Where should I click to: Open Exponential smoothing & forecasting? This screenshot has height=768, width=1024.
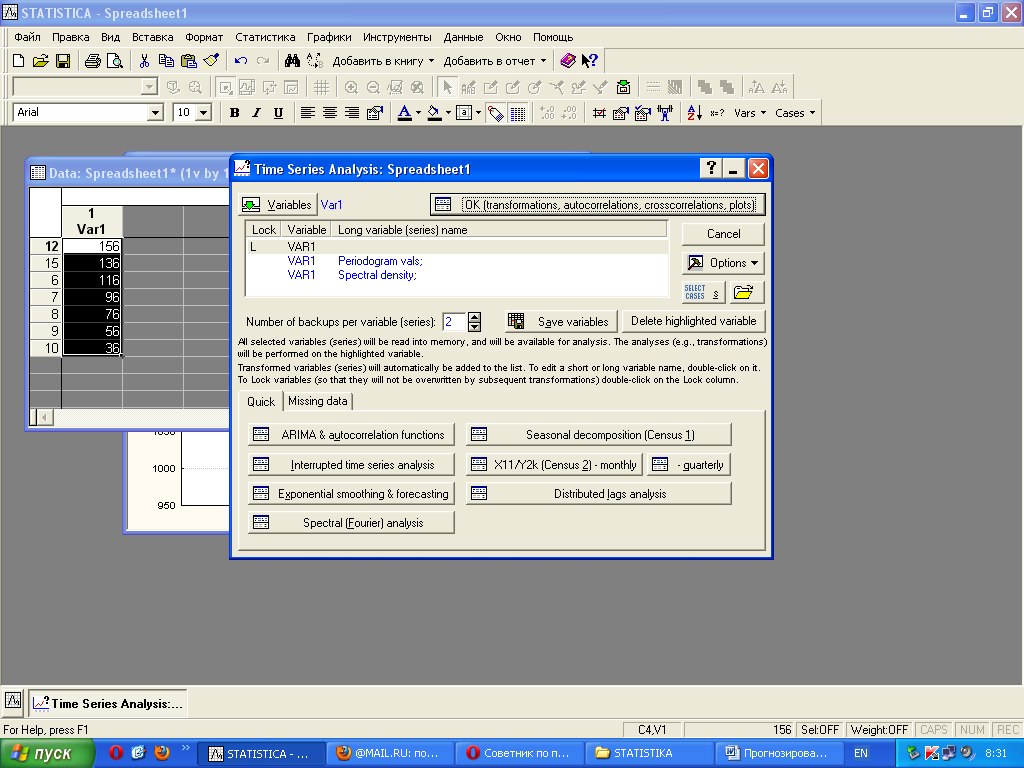(x=351, y=494)
